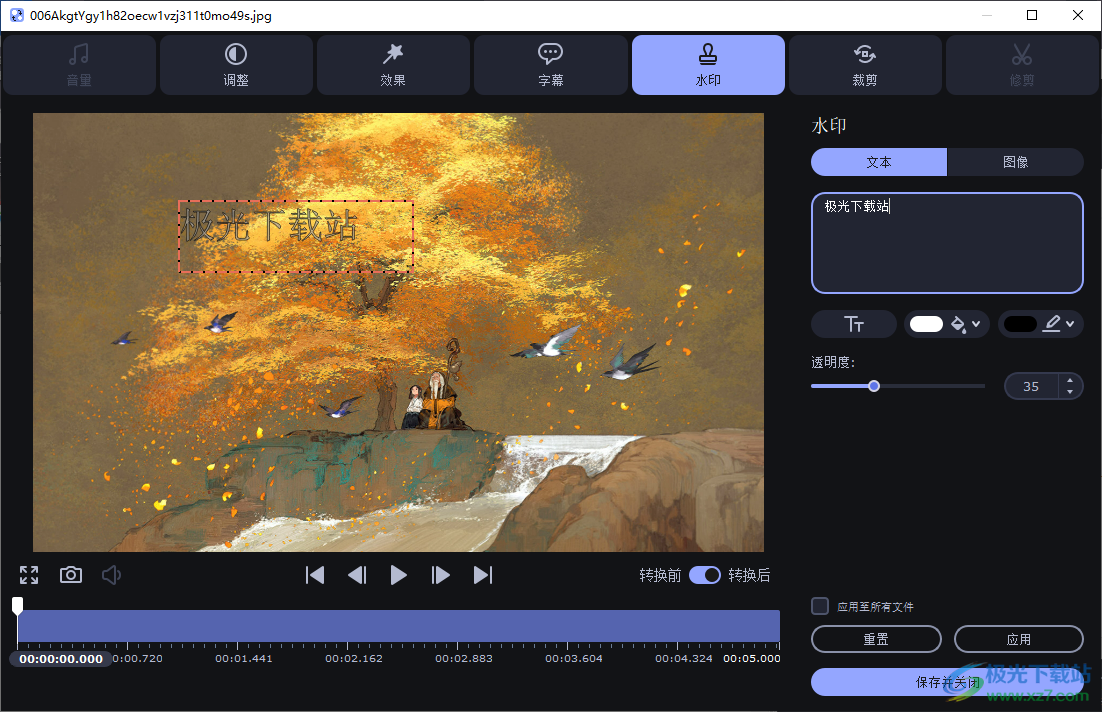The image size is (1102, 712).
Task: Open the font settings TT button
Action: [853, 324]
